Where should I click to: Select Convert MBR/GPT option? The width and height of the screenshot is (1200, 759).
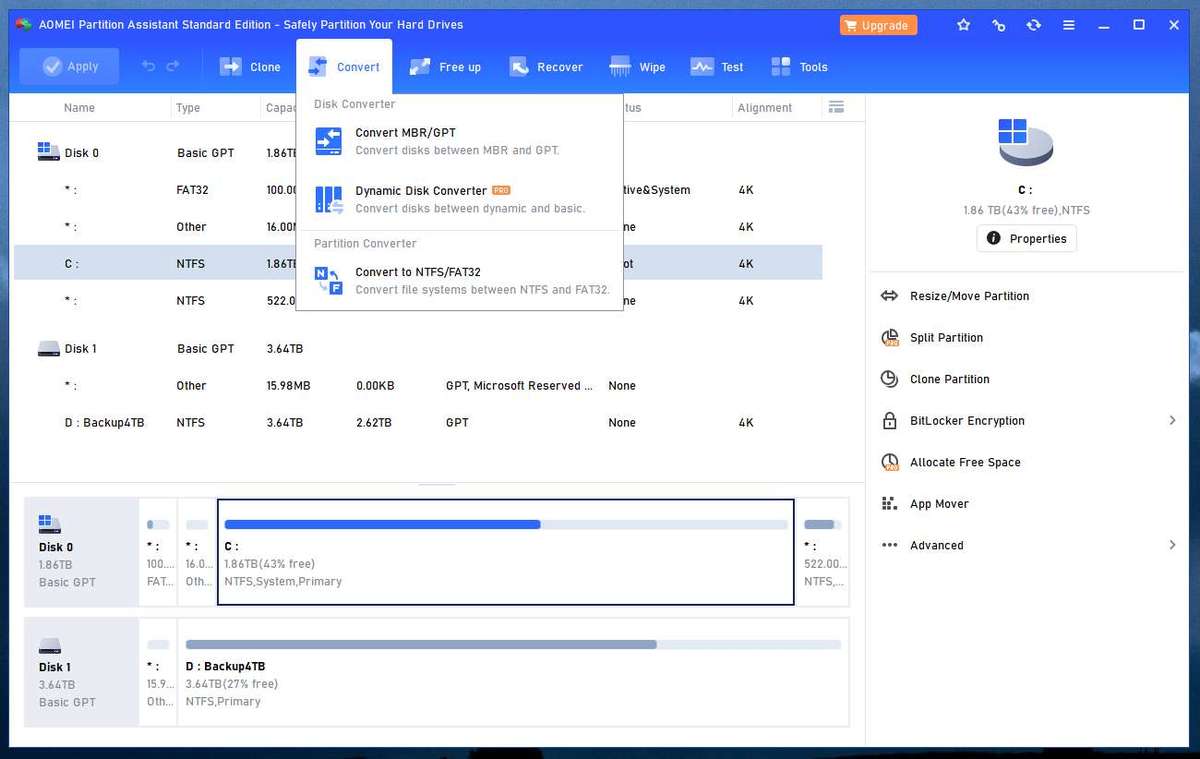[x=460, y=141]
